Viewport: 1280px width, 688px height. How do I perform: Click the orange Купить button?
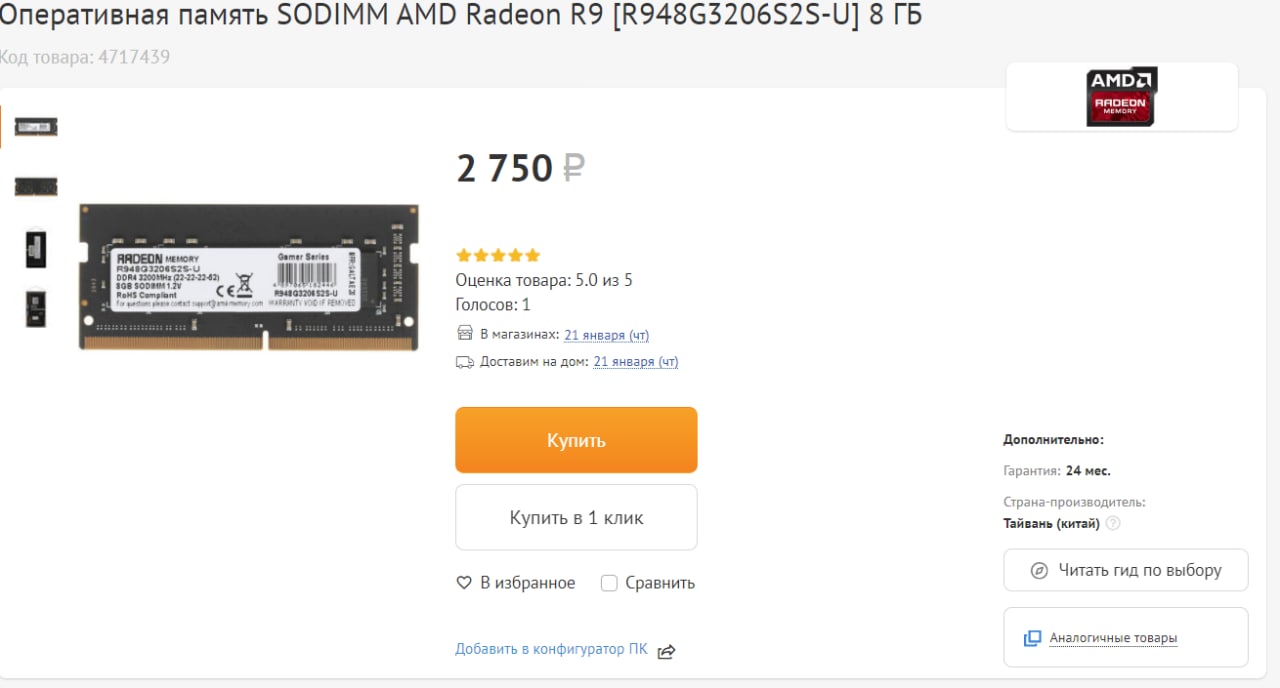(576, 440)
